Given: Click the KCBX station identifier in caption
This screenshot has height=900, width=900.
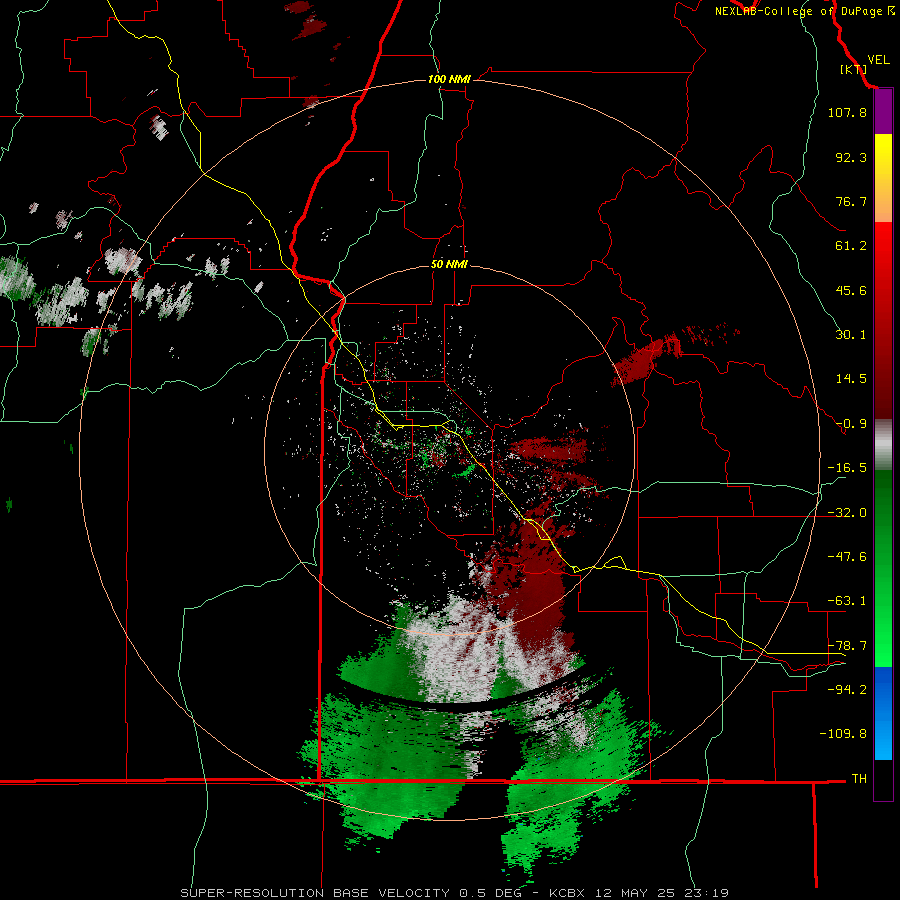Looking at the screenshot, I should (x=567, y=893).
